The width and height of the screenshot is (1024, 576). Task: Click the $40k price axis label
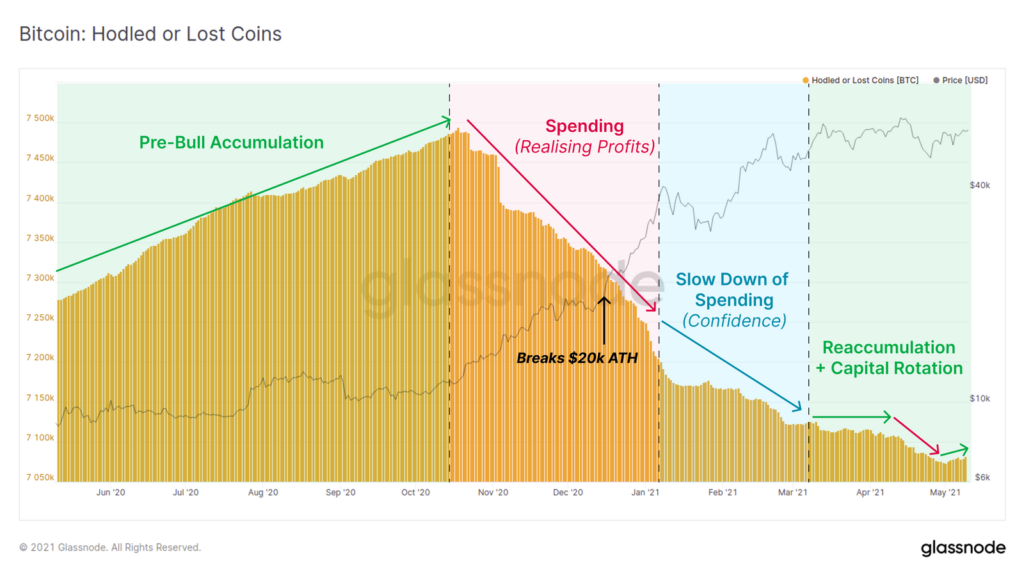coord(980,185)
